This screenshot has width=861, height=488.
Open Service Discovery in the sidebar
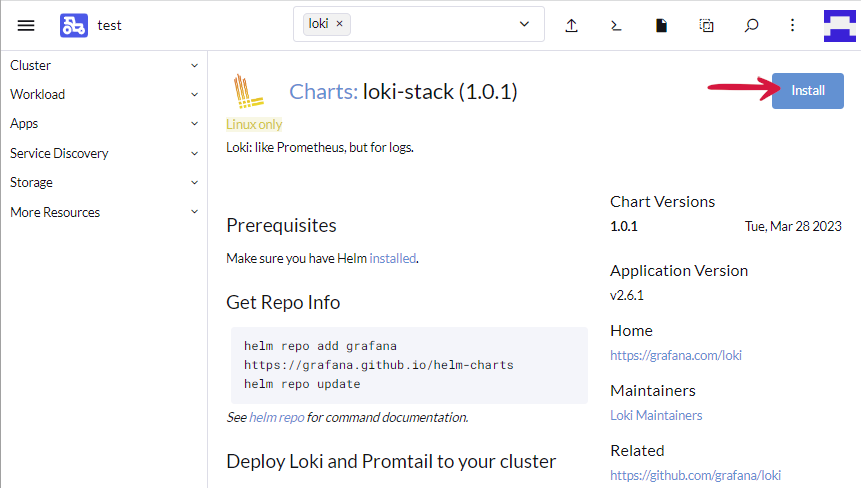(100, 153)
